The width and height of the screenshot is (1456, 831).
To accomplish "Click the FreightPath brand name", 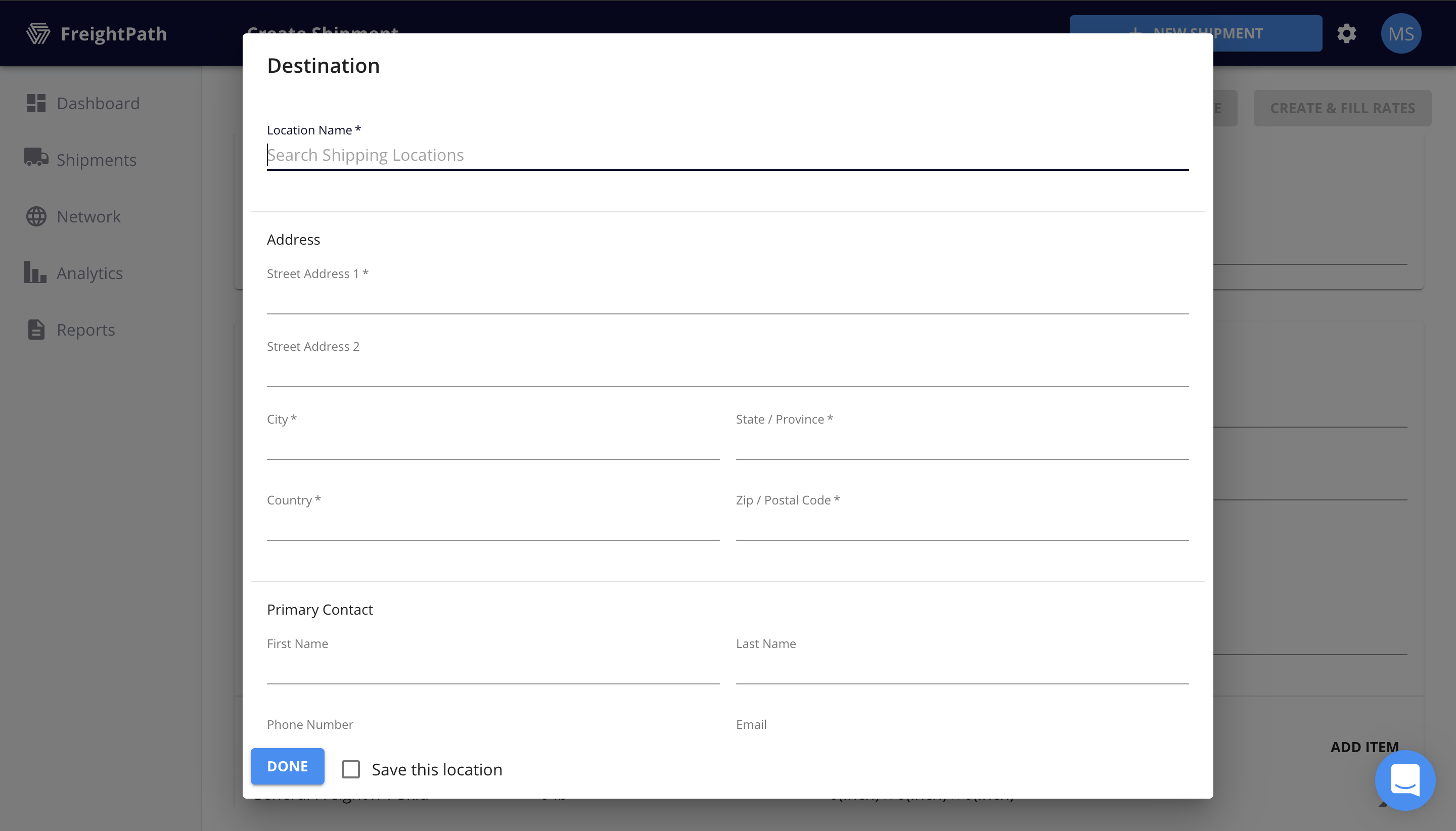I will 114,34.
